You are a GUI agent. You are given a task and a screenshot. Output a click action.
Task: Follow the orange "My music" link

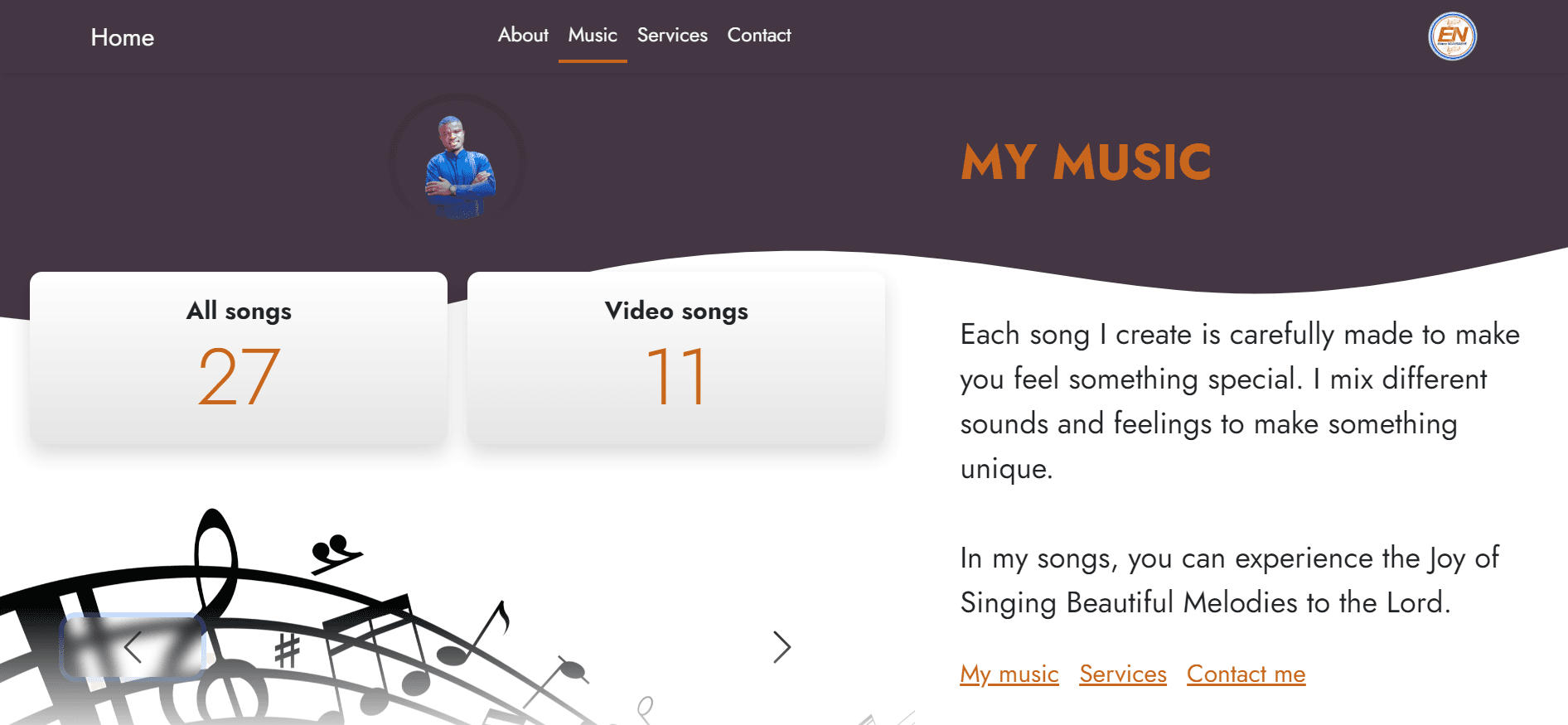[x=1009, y=674]
